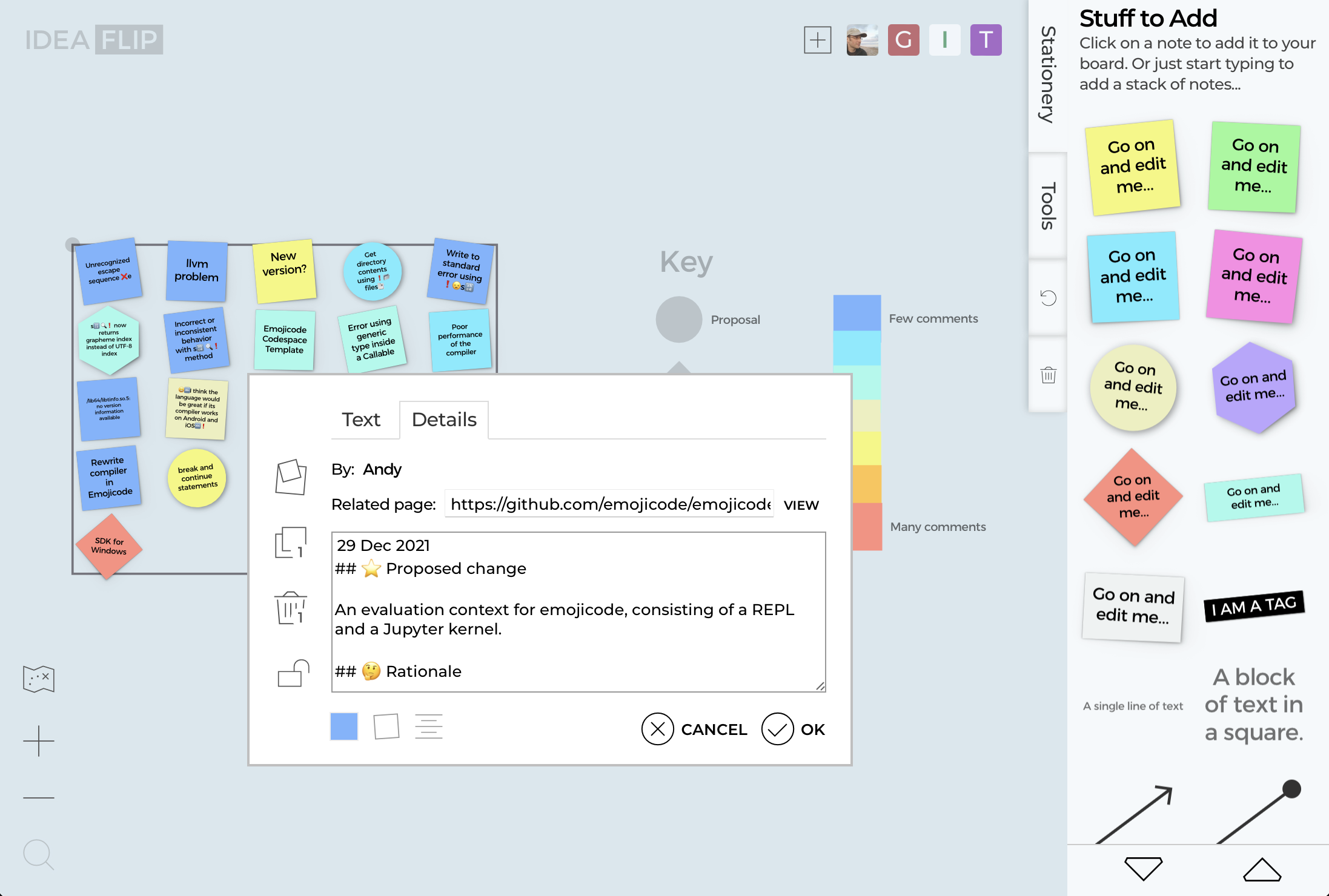The image size is (1329, 896).
Task: Open the user photo avatar
Action: (x=862, y=40)
